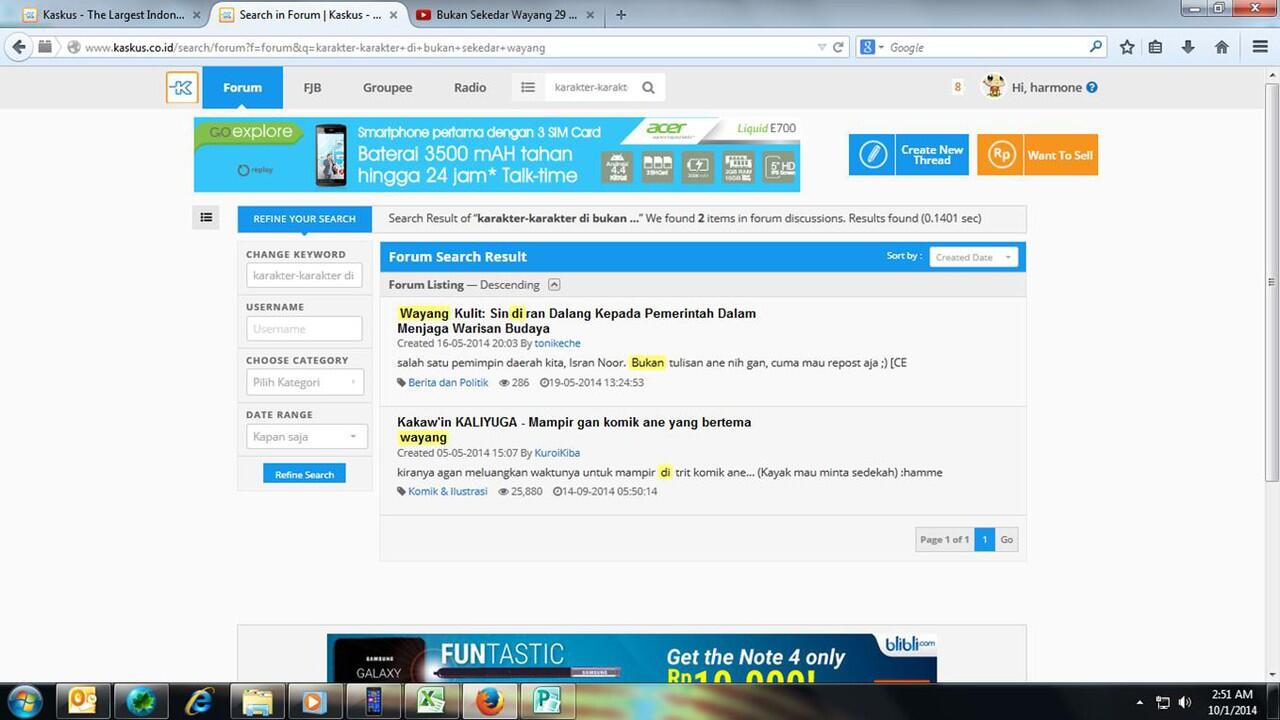Open the Firefox hamburger menu

tap(1260, 47)
